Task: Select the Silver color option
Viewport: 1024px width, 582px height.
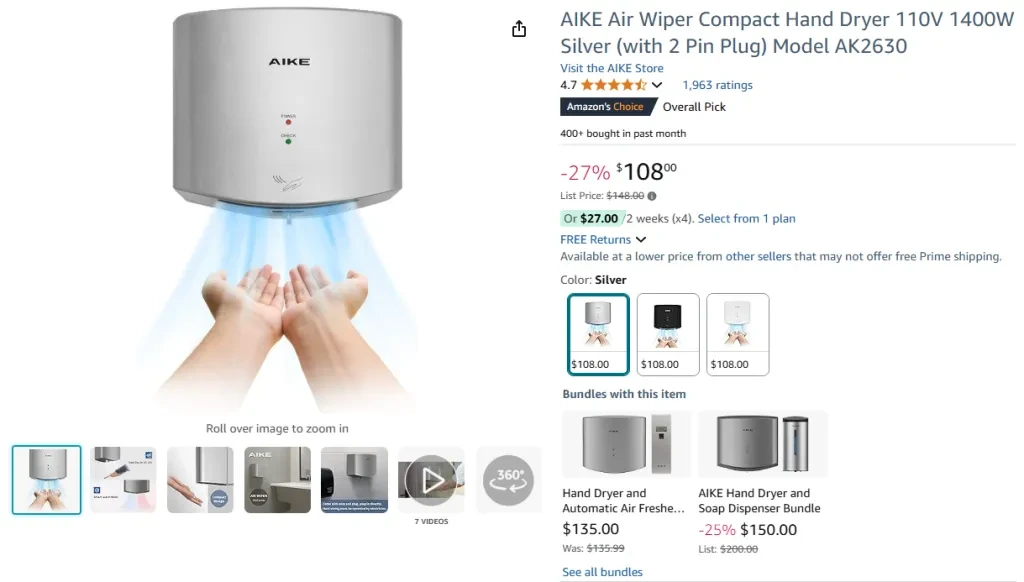Action: (598, 334)
